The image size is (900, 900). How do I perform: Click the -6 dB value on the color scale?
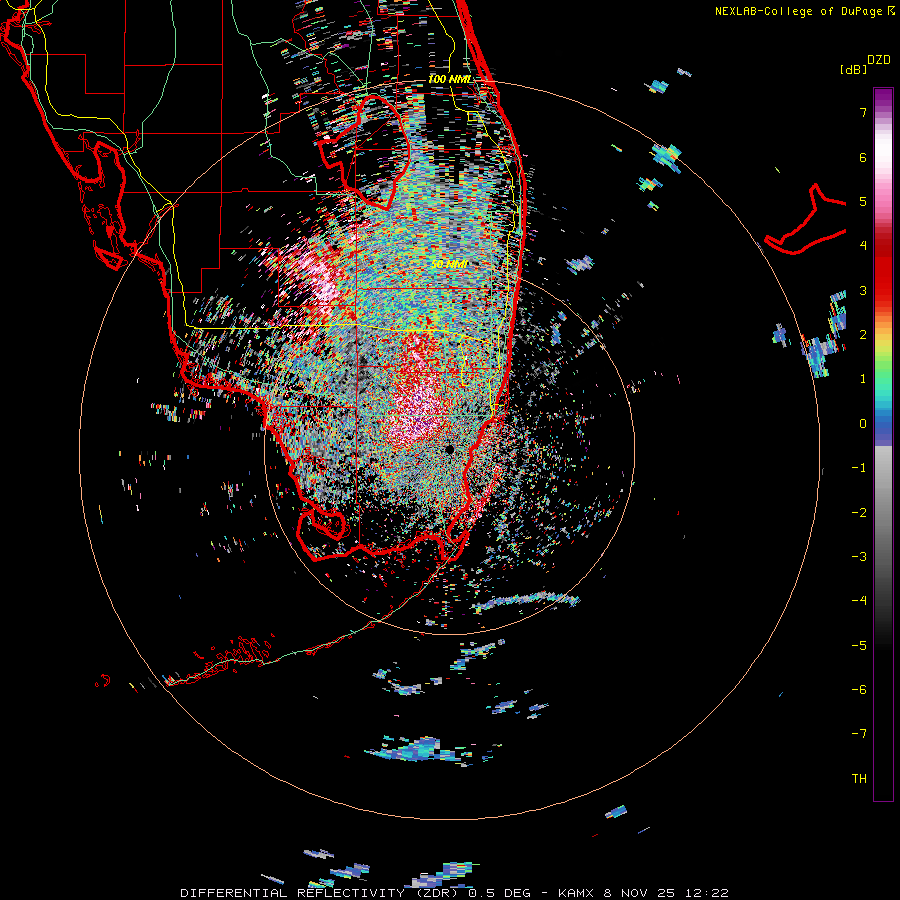[x=859, y=690]
